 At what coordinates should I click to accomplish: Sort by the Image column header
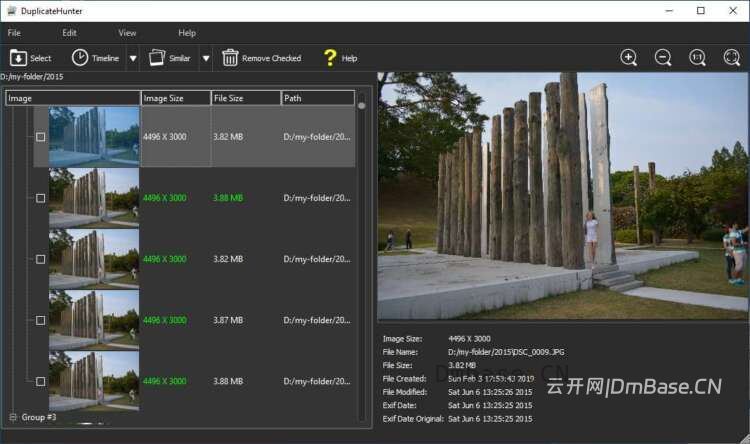[x=73, y=98]
